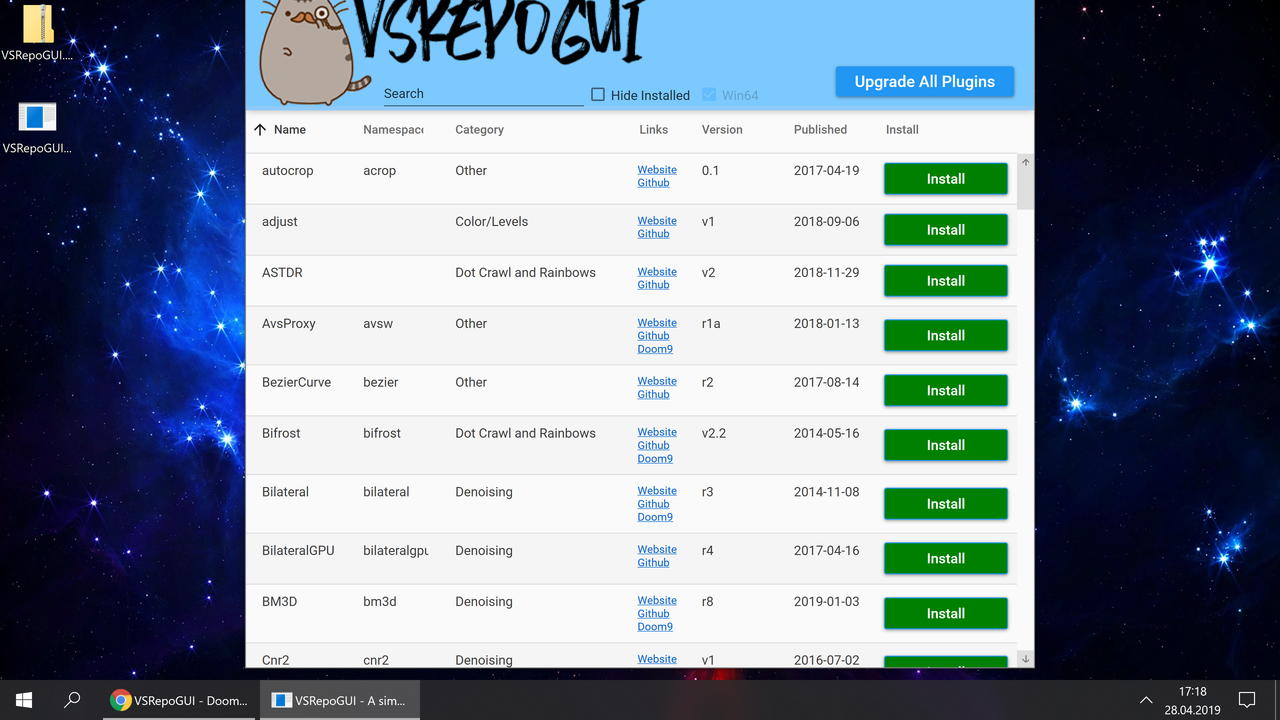The height and width of the screenshot is (720, 1280).
Task: Open the VSRepoGUI zip archive on desktop
Action: coord(37,25)
